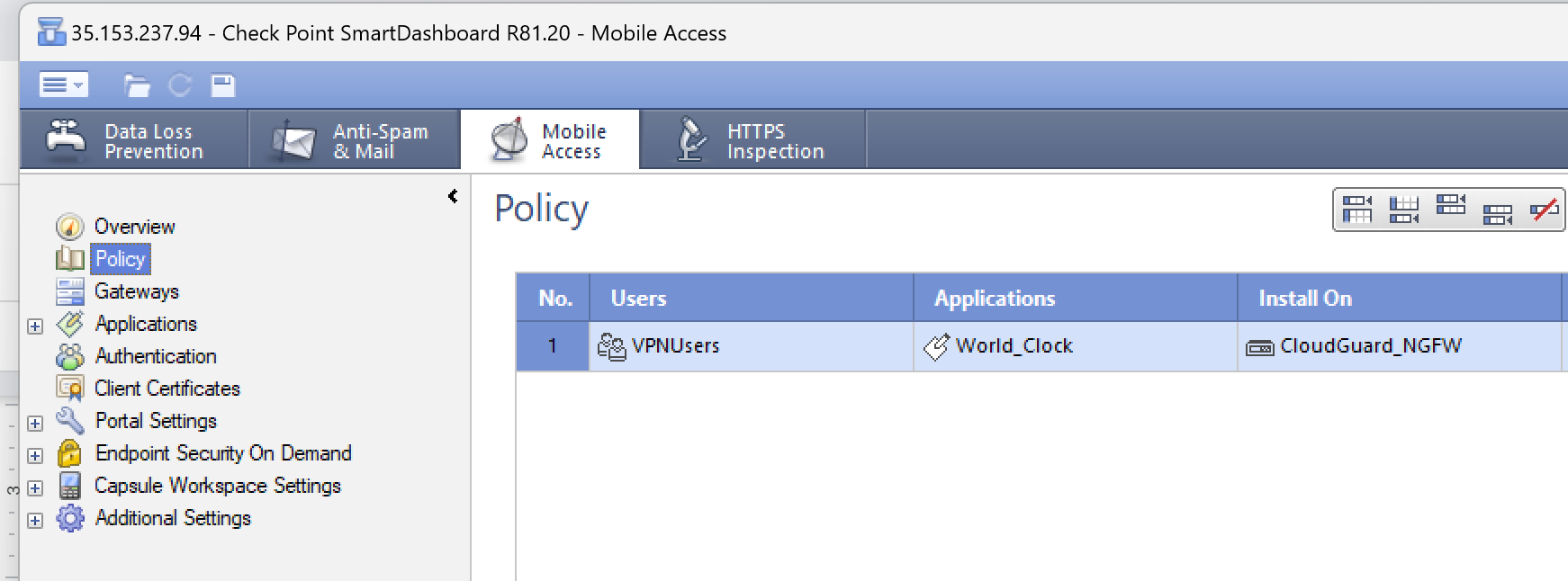
Task: Expand the Applications tree node
Action: 35,326
